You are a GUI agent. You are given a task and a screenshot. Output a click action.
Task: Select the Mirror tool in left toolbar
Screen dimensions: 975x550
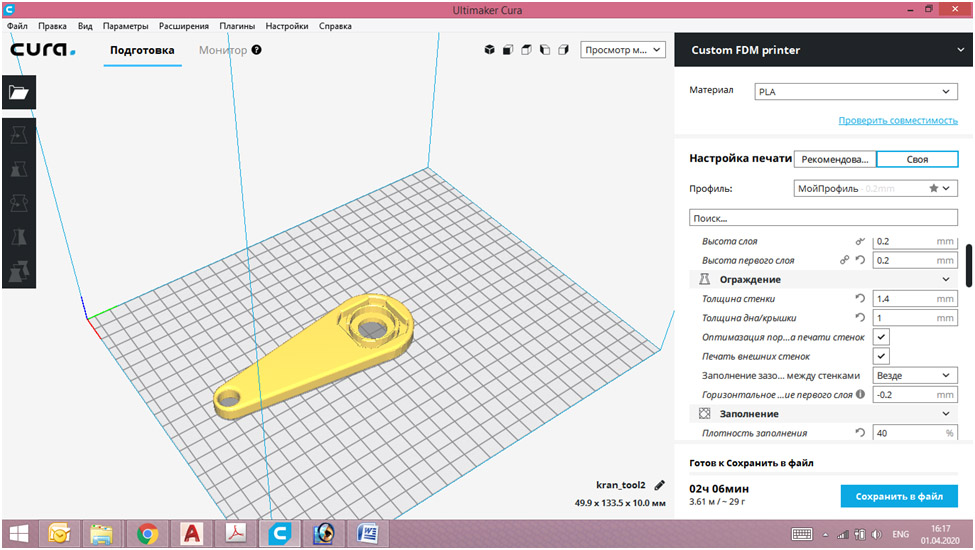[19, 237]
